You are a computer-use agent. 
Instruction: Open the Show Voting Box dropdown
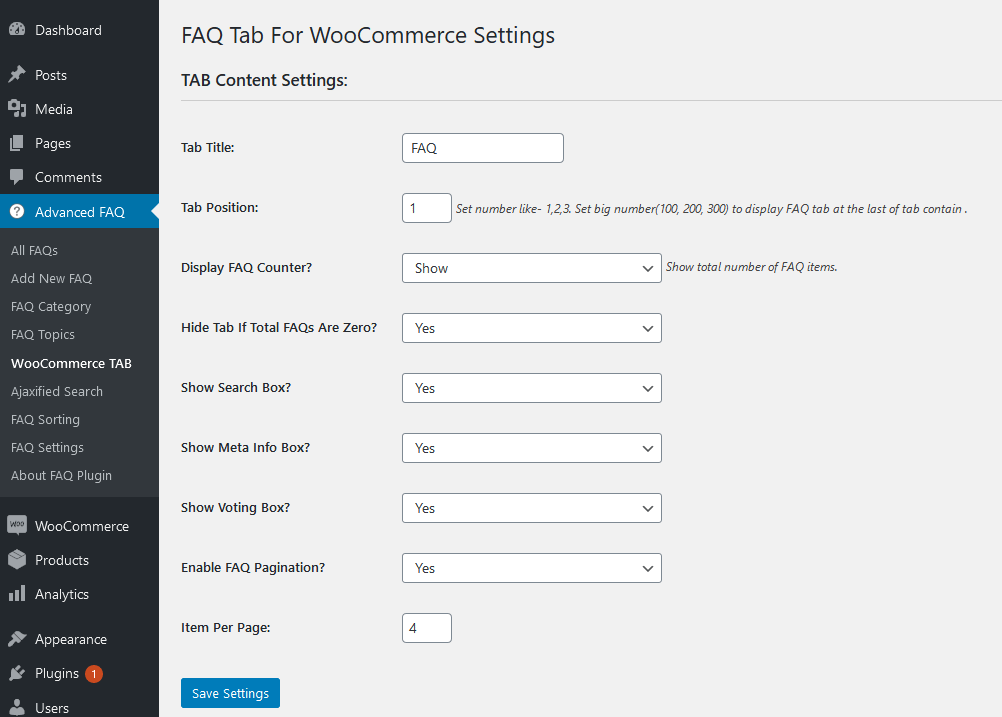coord(532,509)
